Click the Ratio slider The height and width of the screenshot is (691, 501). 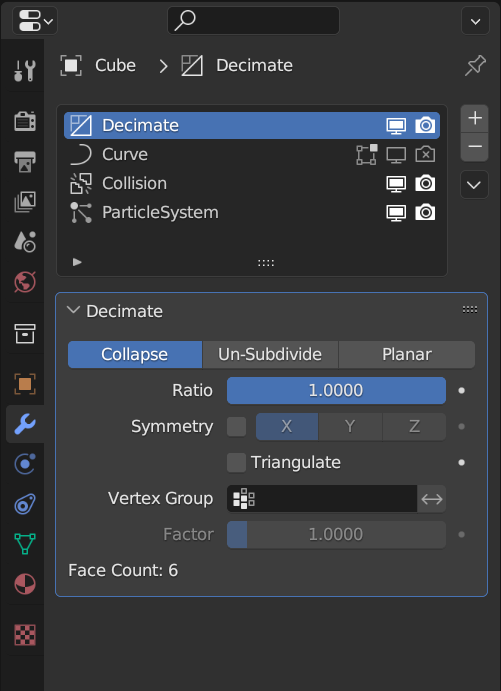[336, 390]
